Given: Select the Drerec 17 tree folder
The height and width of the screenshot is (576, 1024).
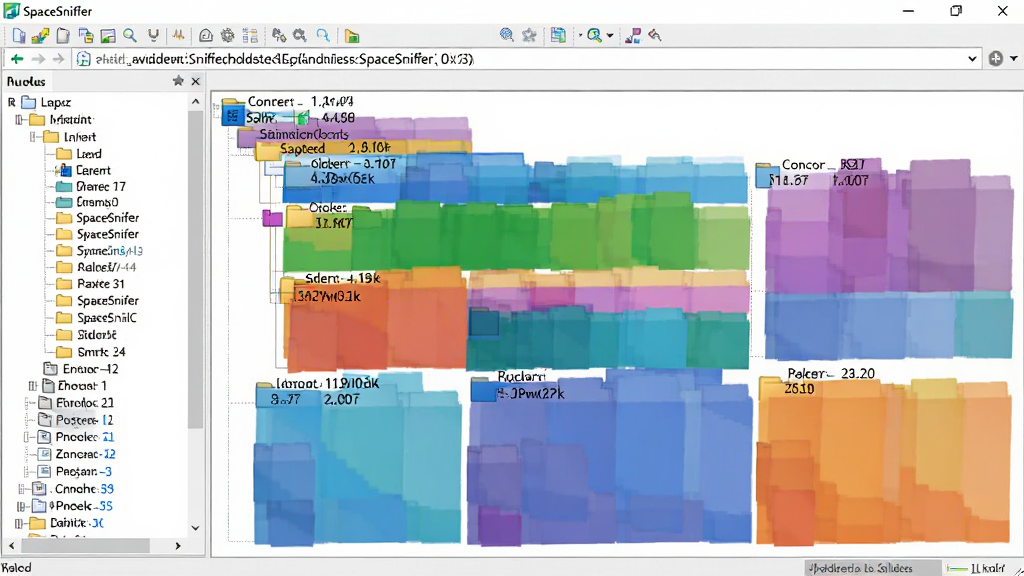Looking at the screenshot, I should coord(101,186).
